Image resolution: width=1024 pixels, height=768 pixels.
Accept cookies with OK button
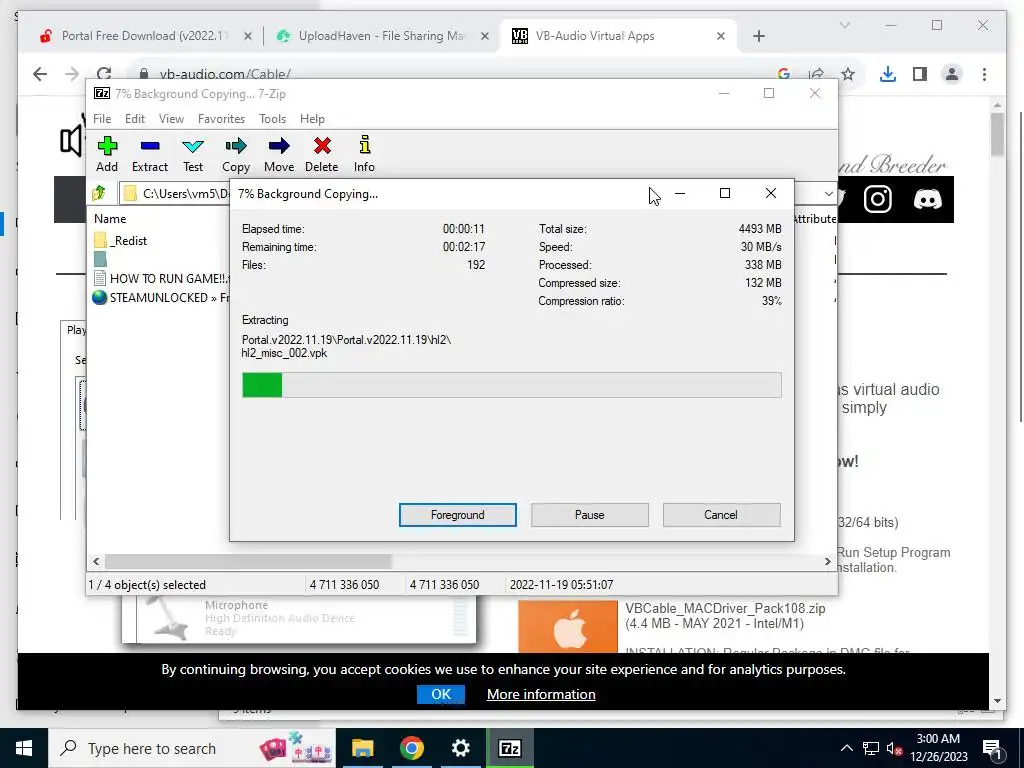[x=441, y=694]
